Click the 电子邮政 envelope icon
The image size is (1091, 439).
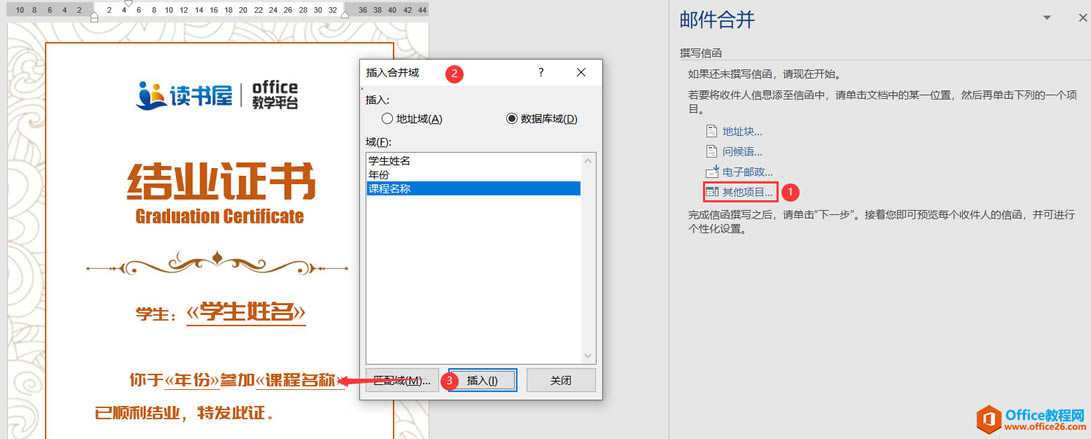coord(711,172)
